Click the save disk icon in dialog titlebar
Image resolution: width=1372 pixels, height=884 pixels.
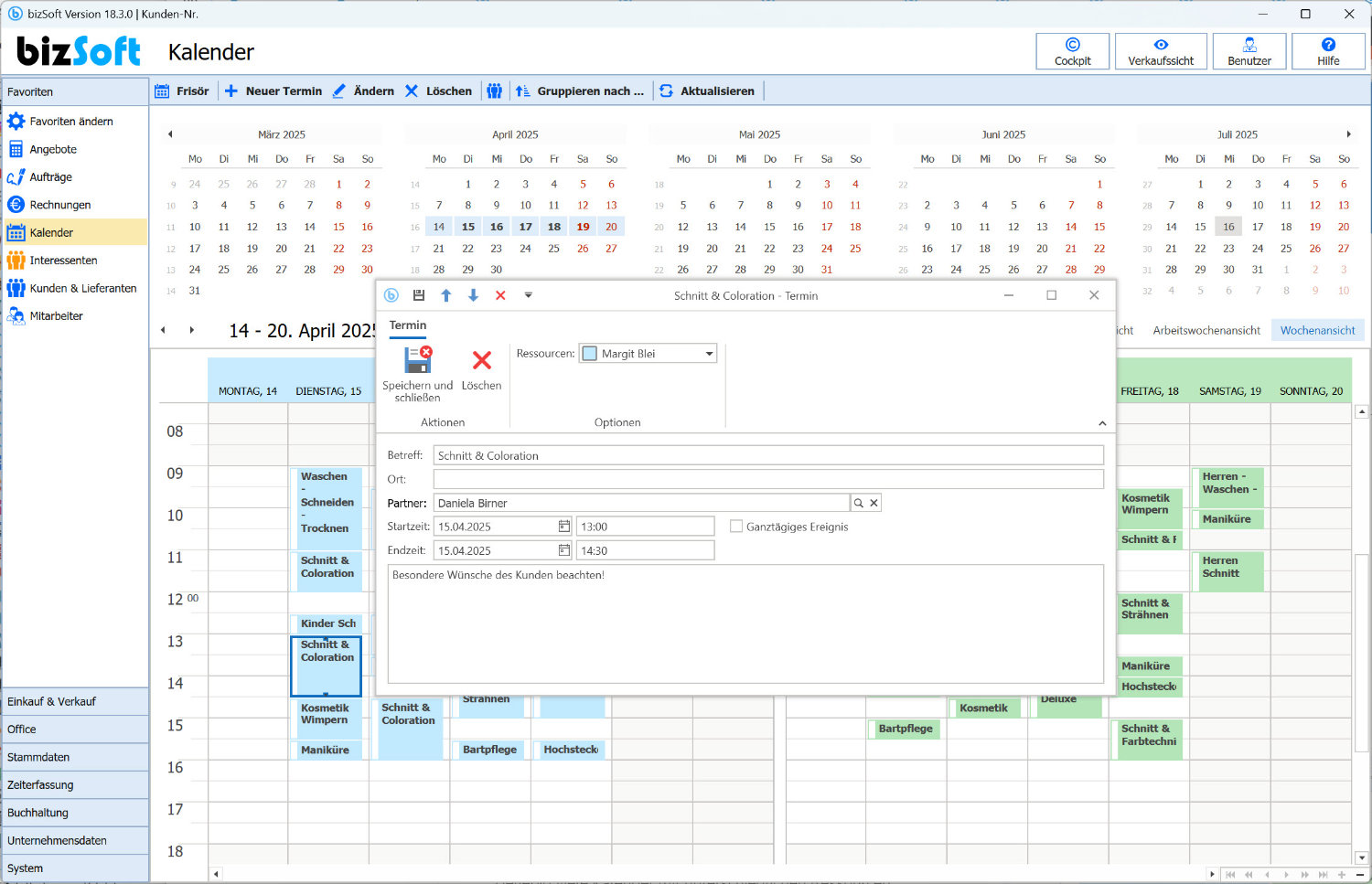(419, 295)
